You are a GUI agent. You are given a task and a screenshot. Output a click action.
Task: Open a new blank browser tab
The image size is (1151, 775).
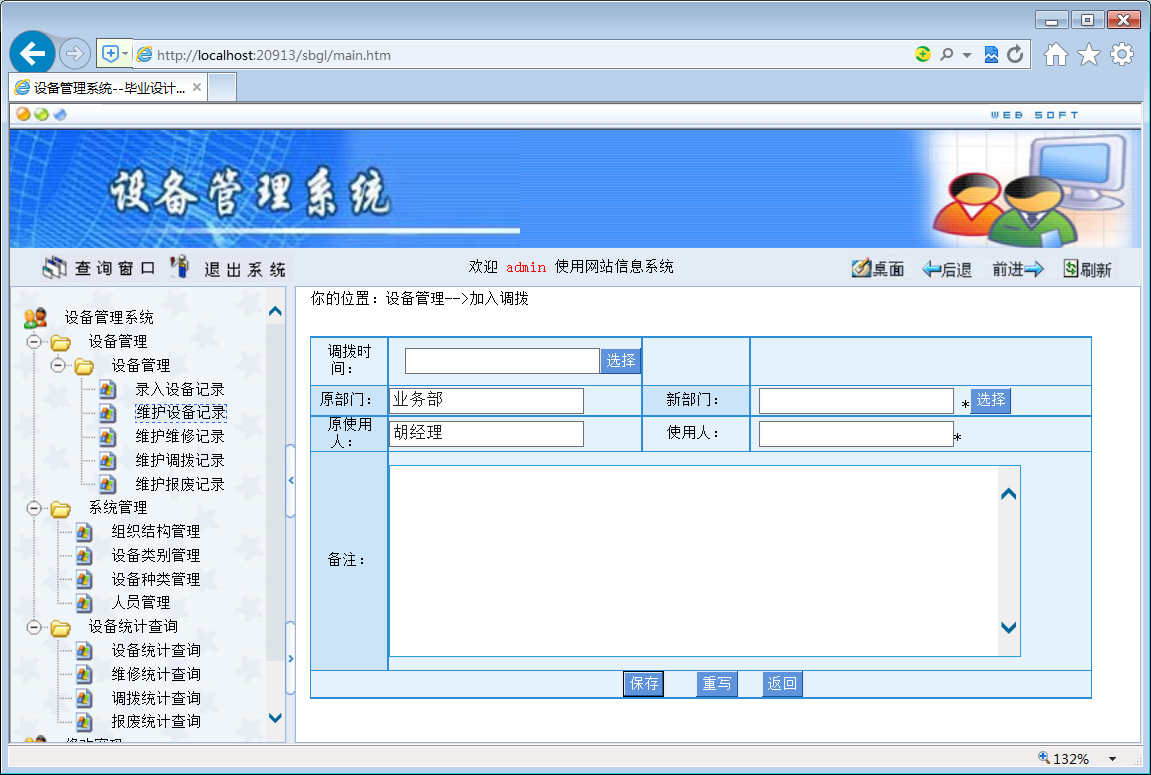[222, 88]
